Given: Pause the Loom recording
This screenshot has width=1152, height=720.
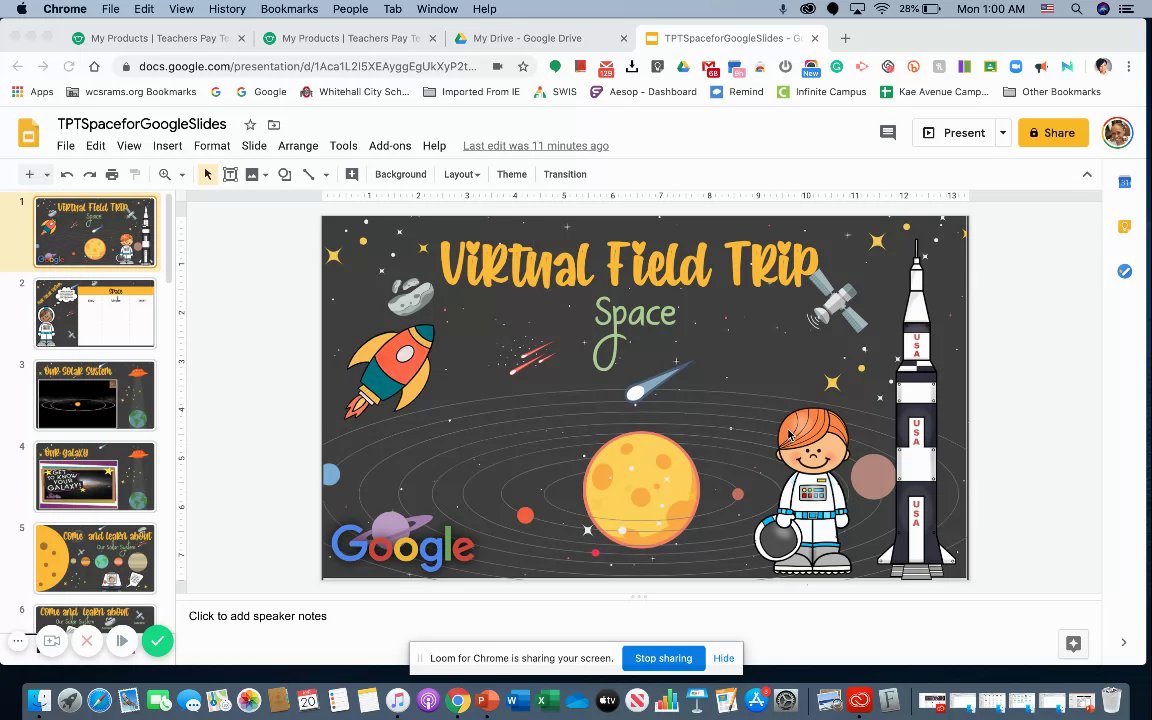Looking at the screenshot, I should (122, 641).
